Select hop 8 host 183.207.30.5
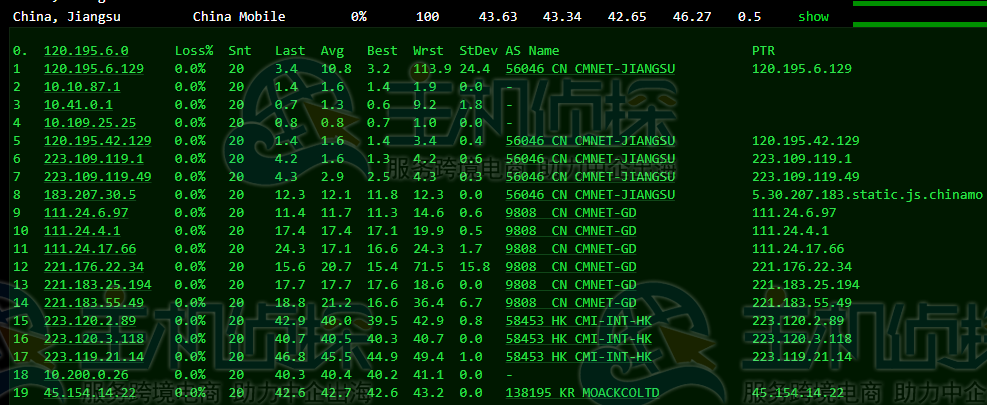Image resolution: width=987 pixels, height=405 pixels. pos(89,195)
